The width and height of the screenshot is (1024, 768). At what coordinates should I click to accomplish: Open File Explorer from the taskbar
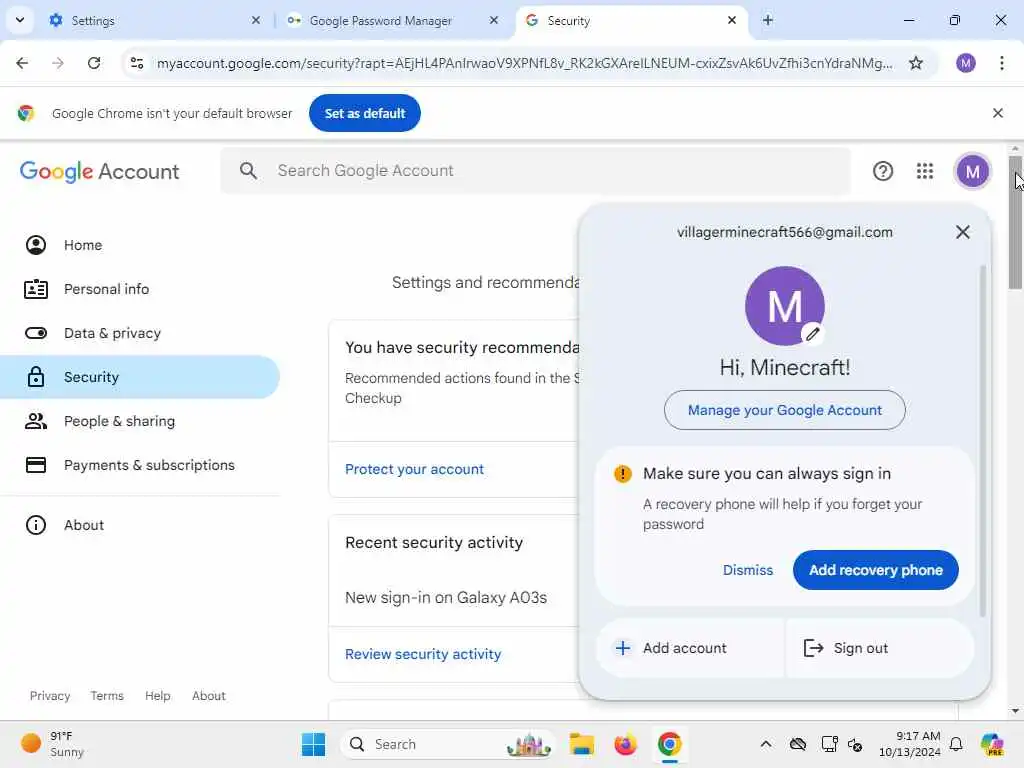click(x=581, y=744)
